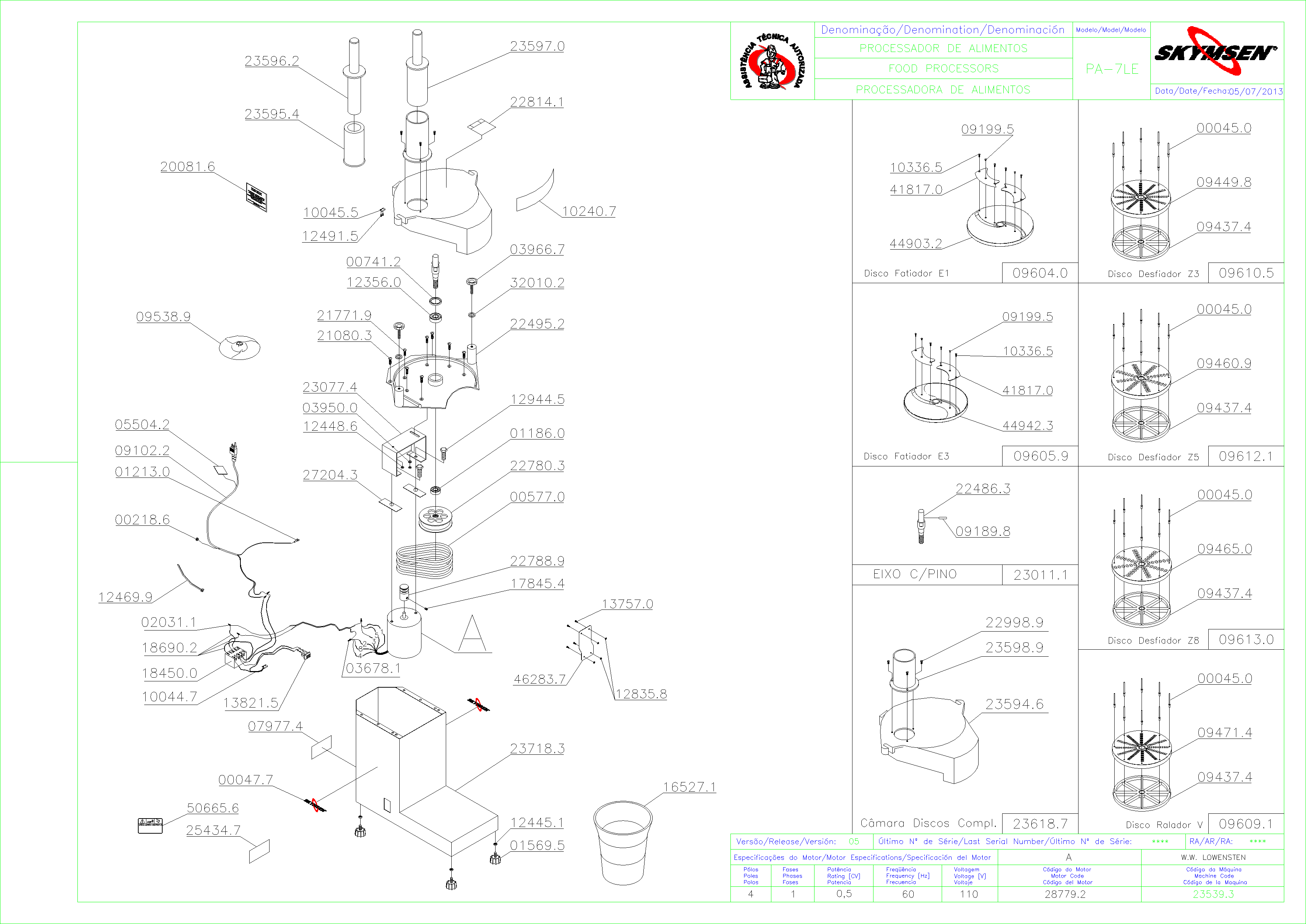
Task: Click part number 23596.2
Action: 272,61
